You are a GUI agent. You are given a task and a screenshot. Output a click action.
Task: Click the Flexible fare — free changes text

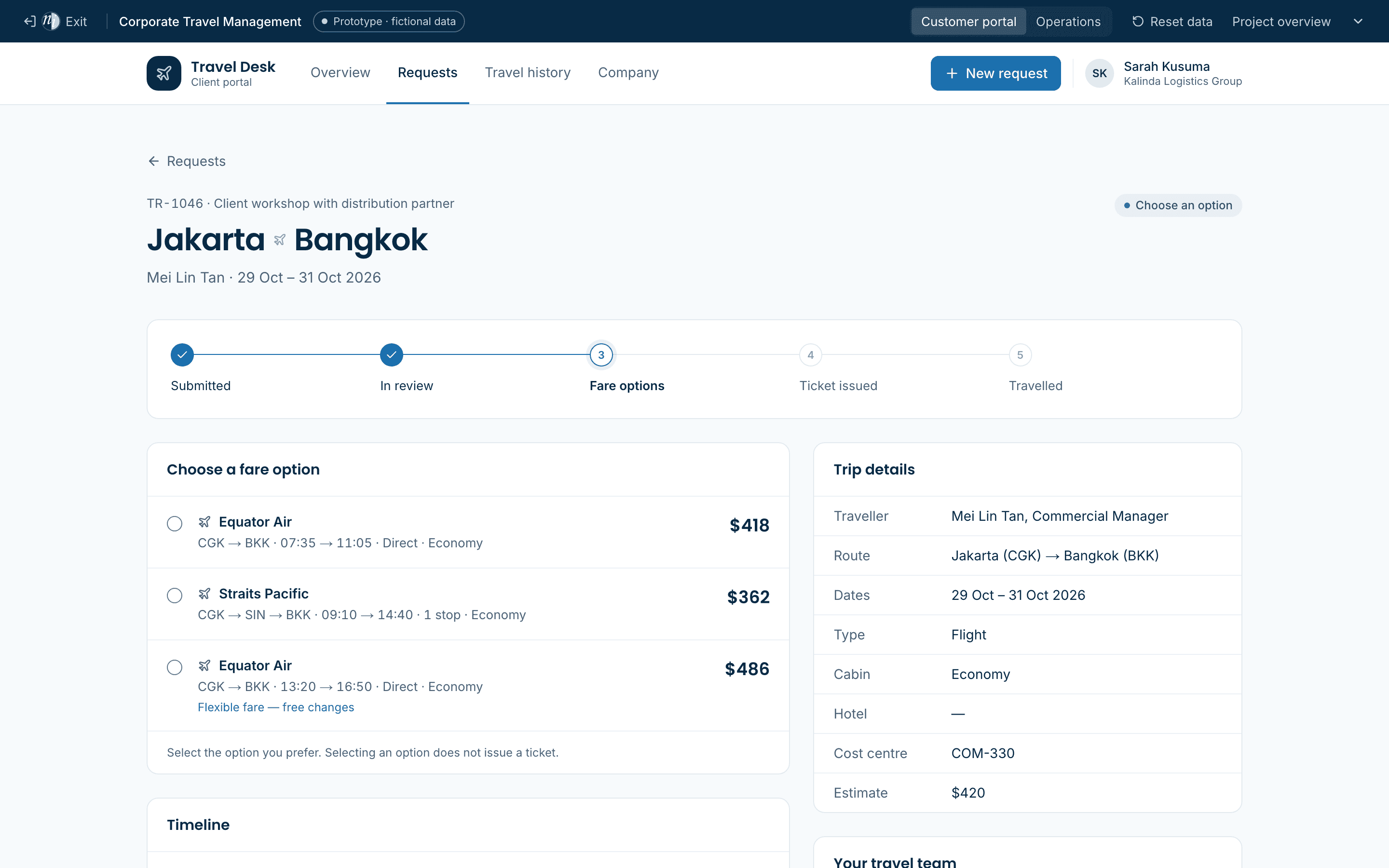click(x=276, y=707)
